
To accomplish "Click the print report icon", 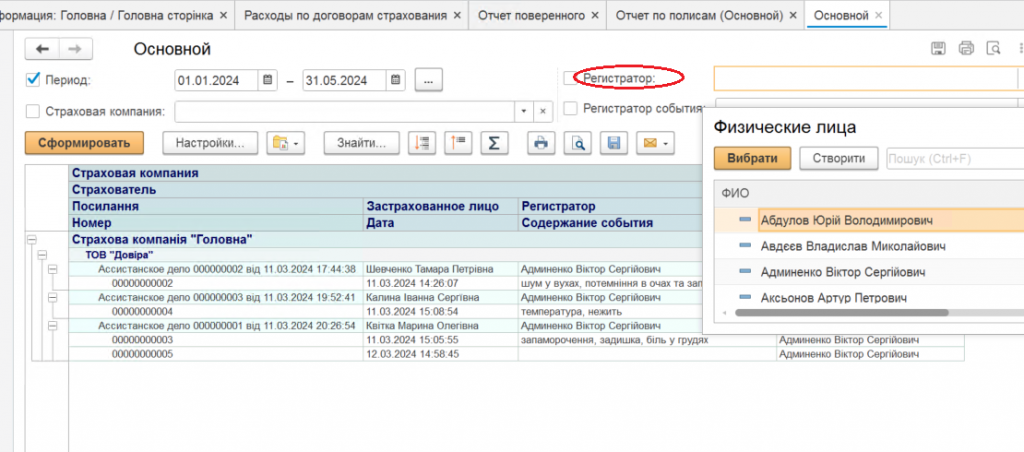I will click(541, 143).
